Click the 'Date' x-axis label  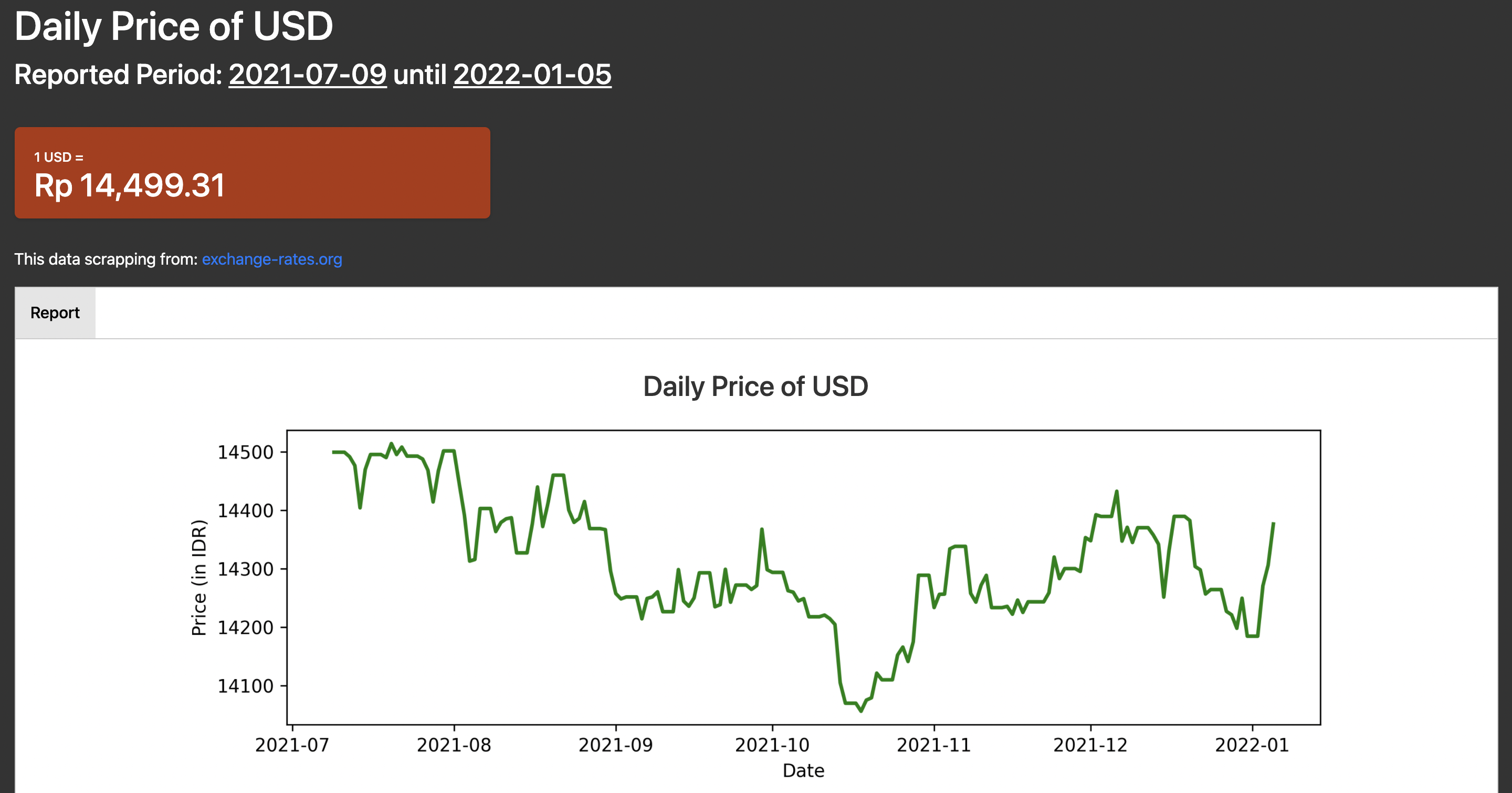pos(803,770)
